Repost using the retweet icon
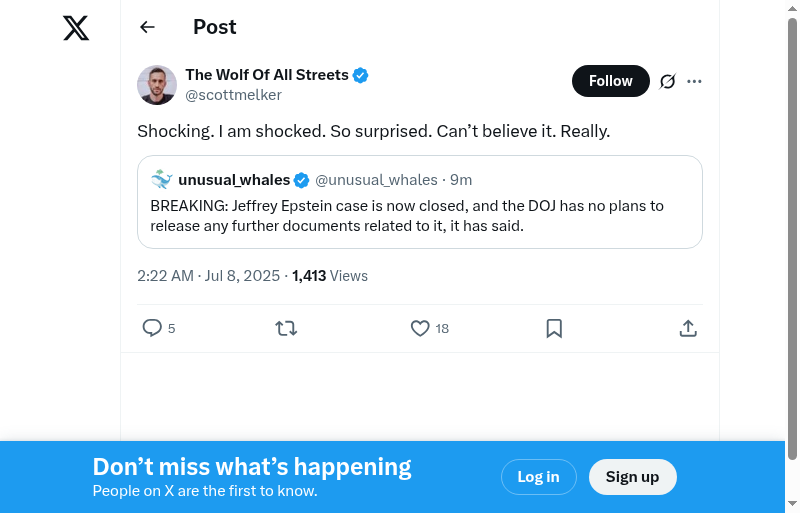This screenshot has width=800, height=513. 286,328
